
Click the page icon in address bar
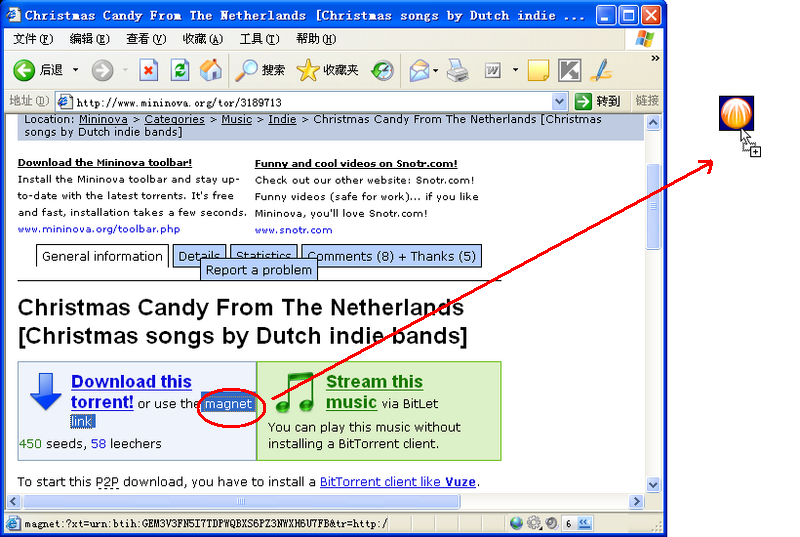pos(64,101)
